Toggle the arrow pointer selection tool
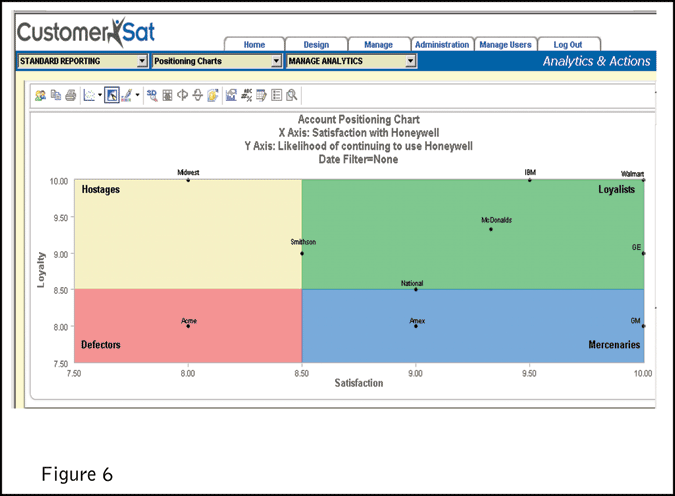Image resolution: width=675 pixels, height=496 pixels. point(112,96)
